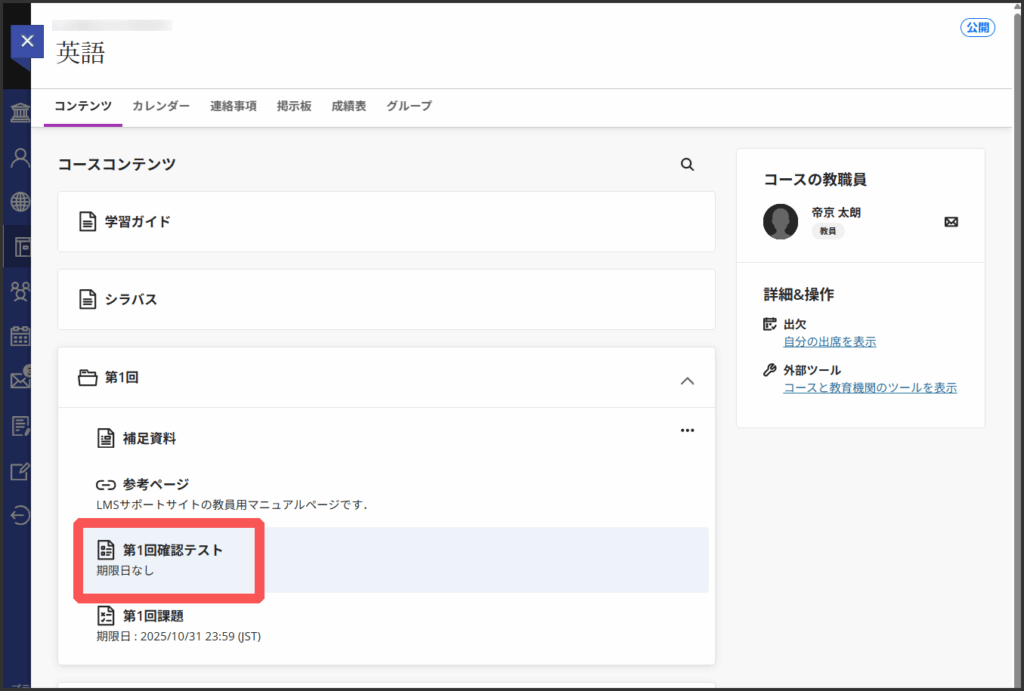This screenshot has width=1024, height=691.
Task: Open the institution page icon in left sidebar
Action: pyautogui.click(x=19, y=112)
